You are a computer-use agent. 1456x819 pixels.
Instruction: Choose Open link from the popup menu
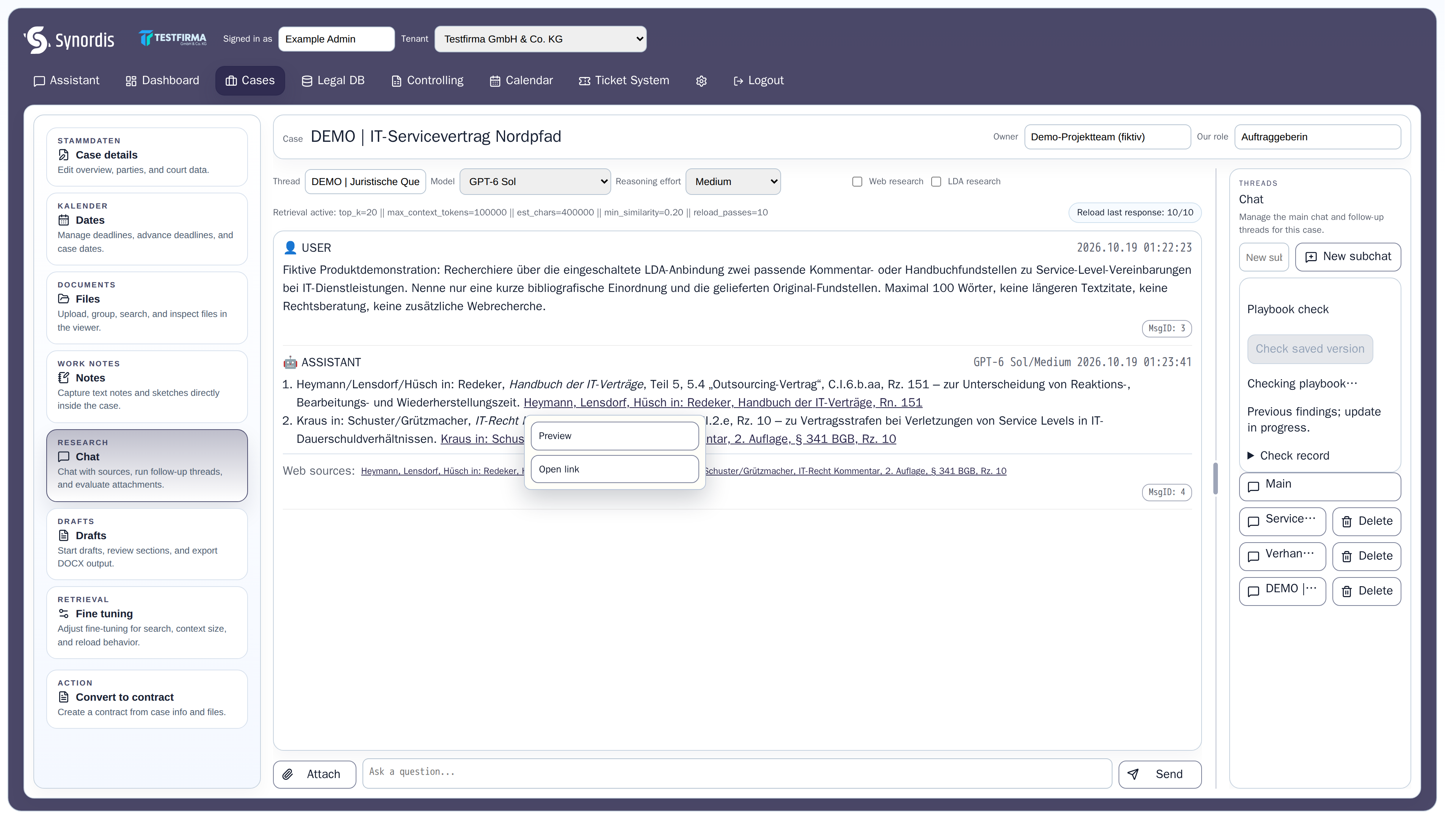click(620, 472)
